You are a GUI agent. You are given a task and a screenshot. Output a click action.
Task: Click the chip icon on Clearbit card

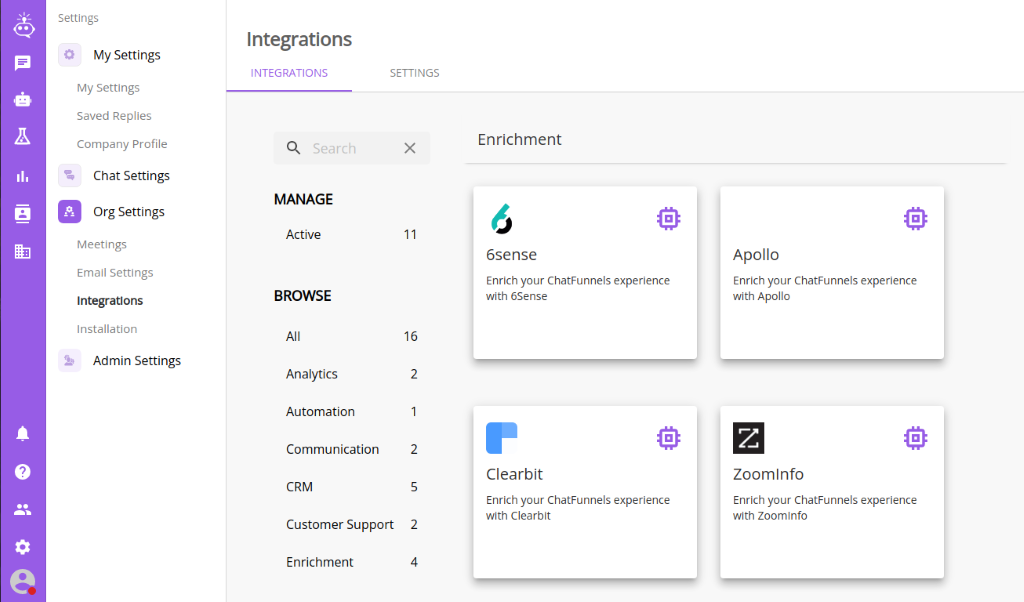tap(669, 438)
